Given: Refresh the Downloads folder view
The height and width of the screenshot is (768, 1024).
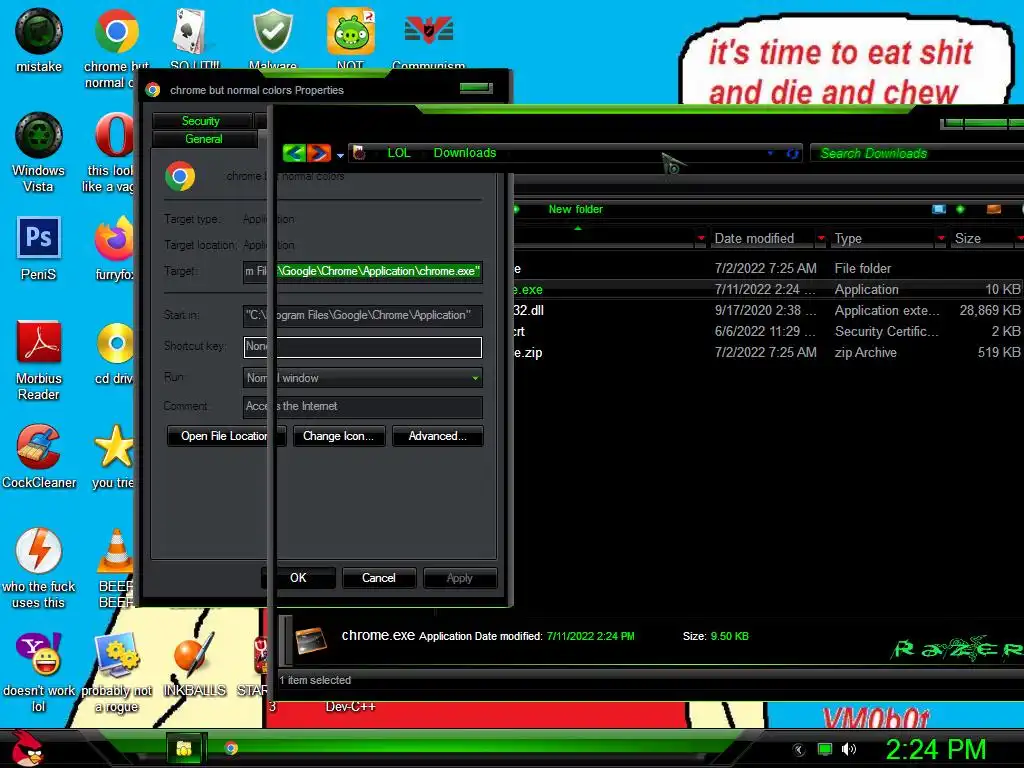Looking at the screenshot, I should click(792, 153).
